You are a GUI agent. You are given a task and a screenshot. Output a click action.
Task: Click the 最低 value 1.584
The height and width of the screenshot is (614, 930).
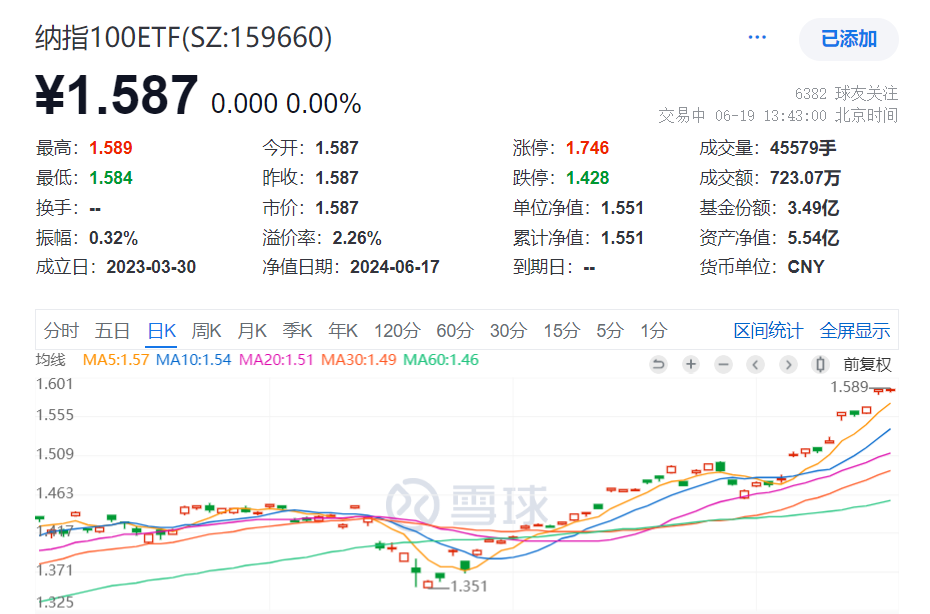(111, 178)
